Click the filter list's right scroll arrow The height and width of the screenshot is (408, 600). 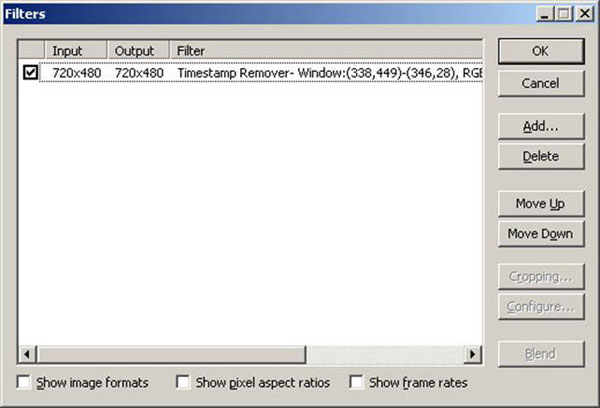click(x=474, y=355)
